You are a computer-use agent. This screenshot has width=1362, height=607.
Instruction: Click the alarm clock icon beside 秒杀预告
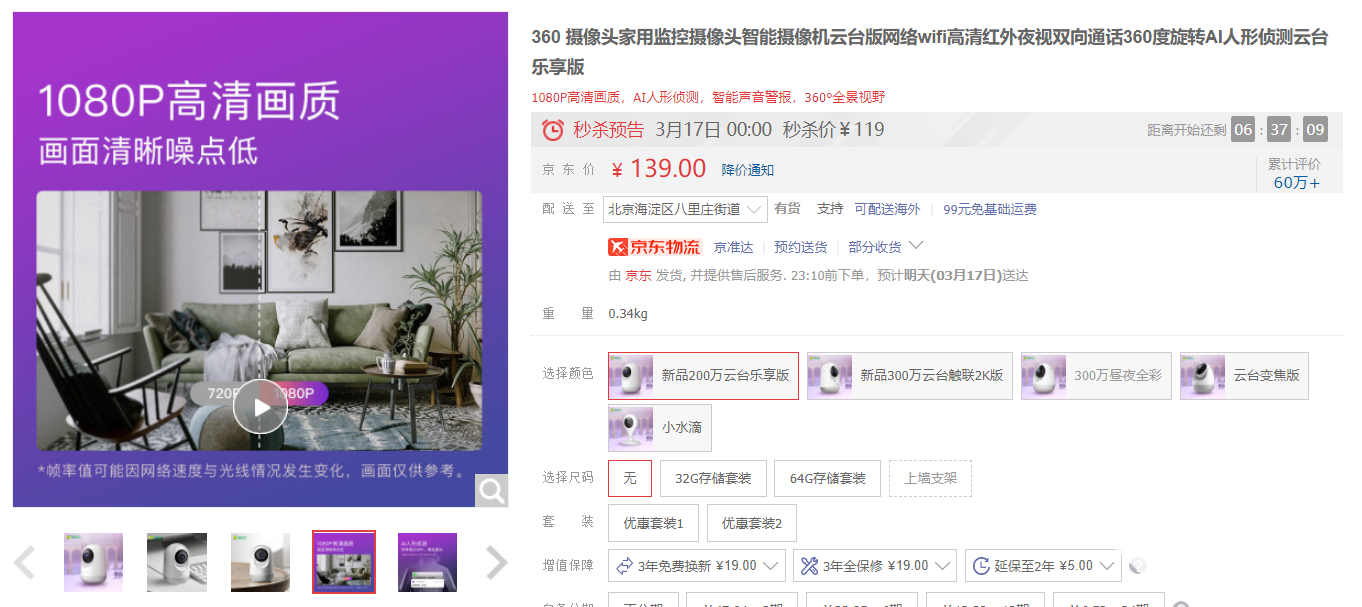coord(553,130)
